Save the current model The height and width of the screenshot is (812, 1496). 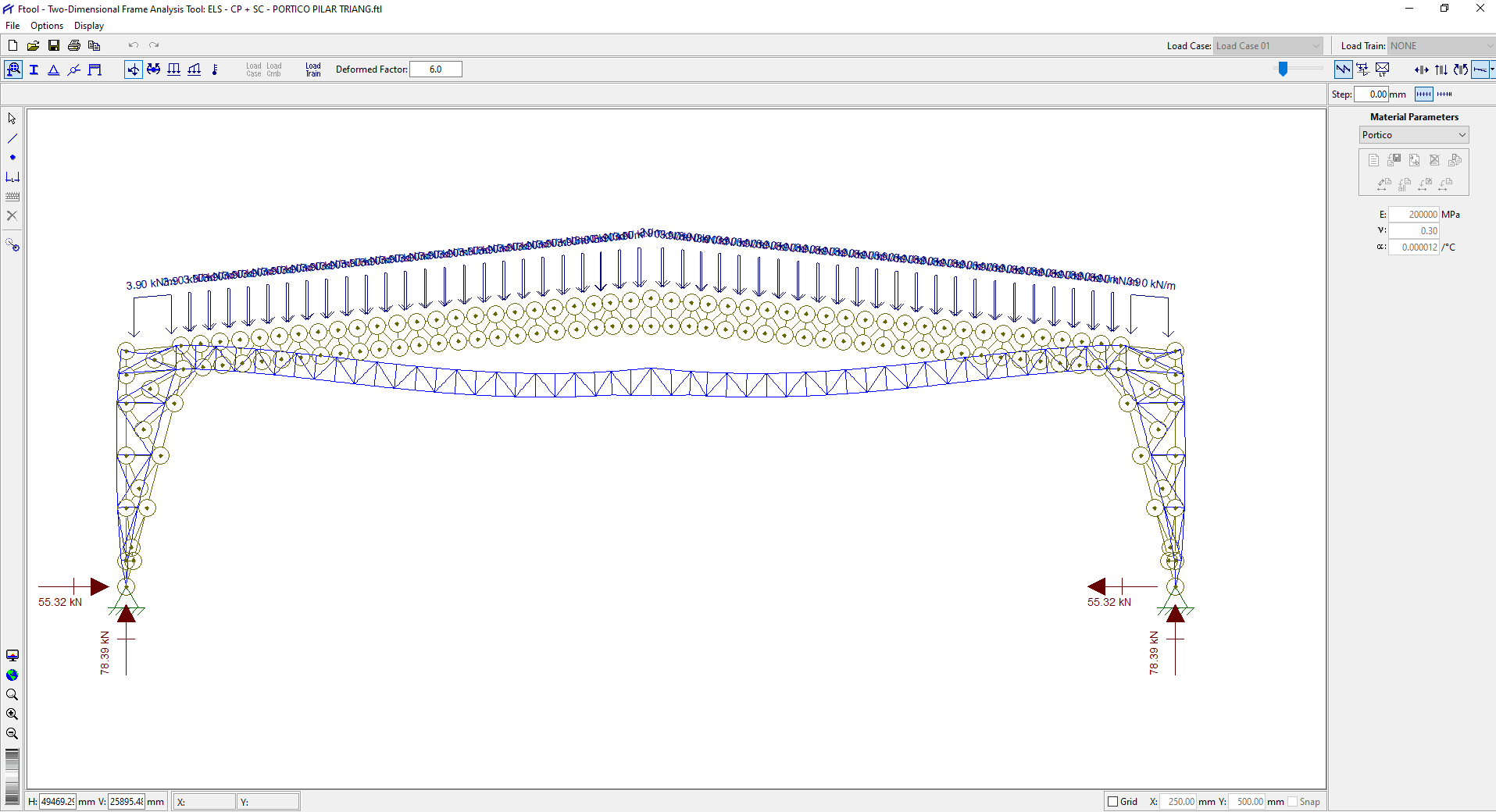pyautogui.click(x=54, y=45)
